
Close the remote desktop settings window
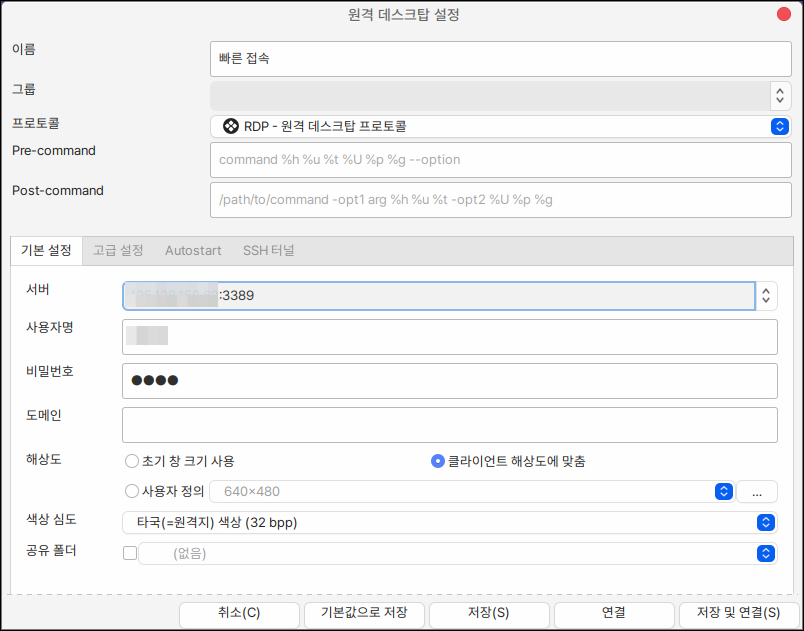click(x=785, y=14)
